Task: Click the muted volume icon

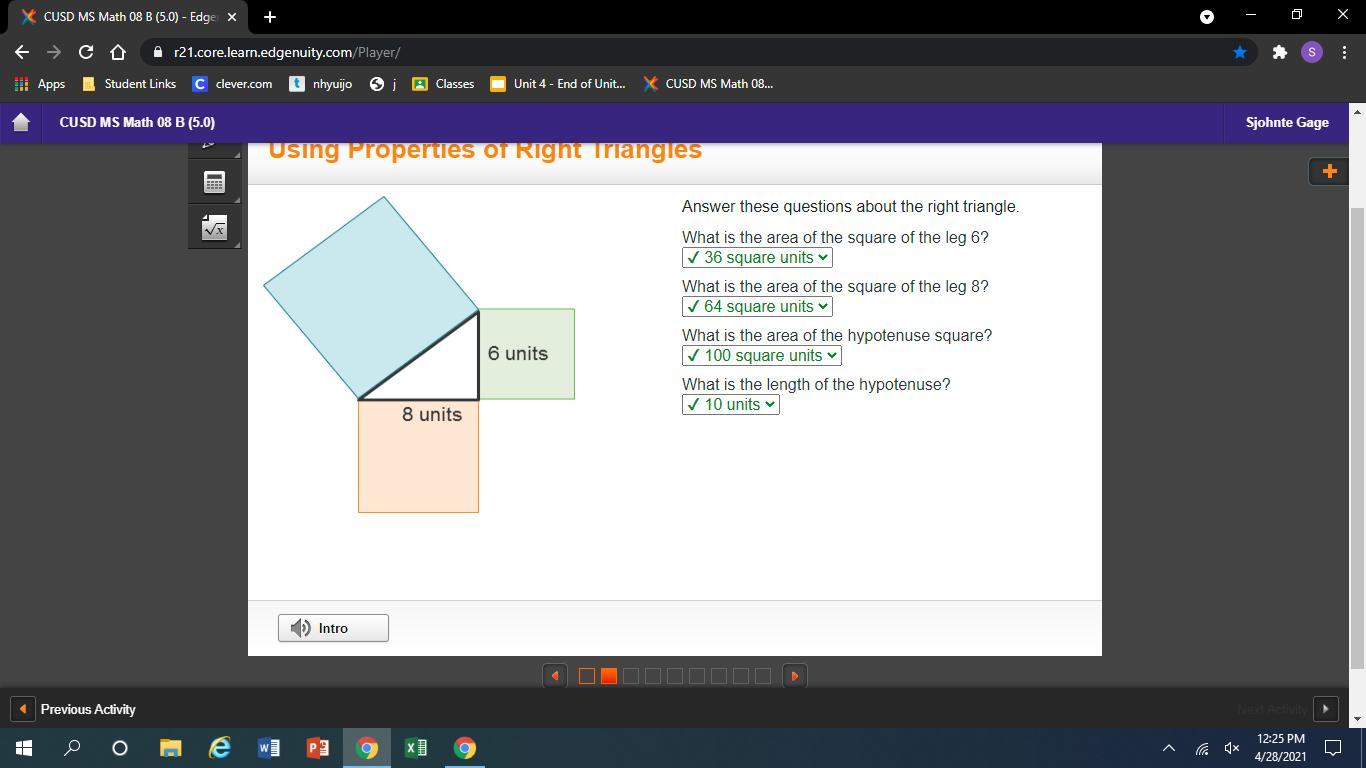Action: tap(1232, 748)
